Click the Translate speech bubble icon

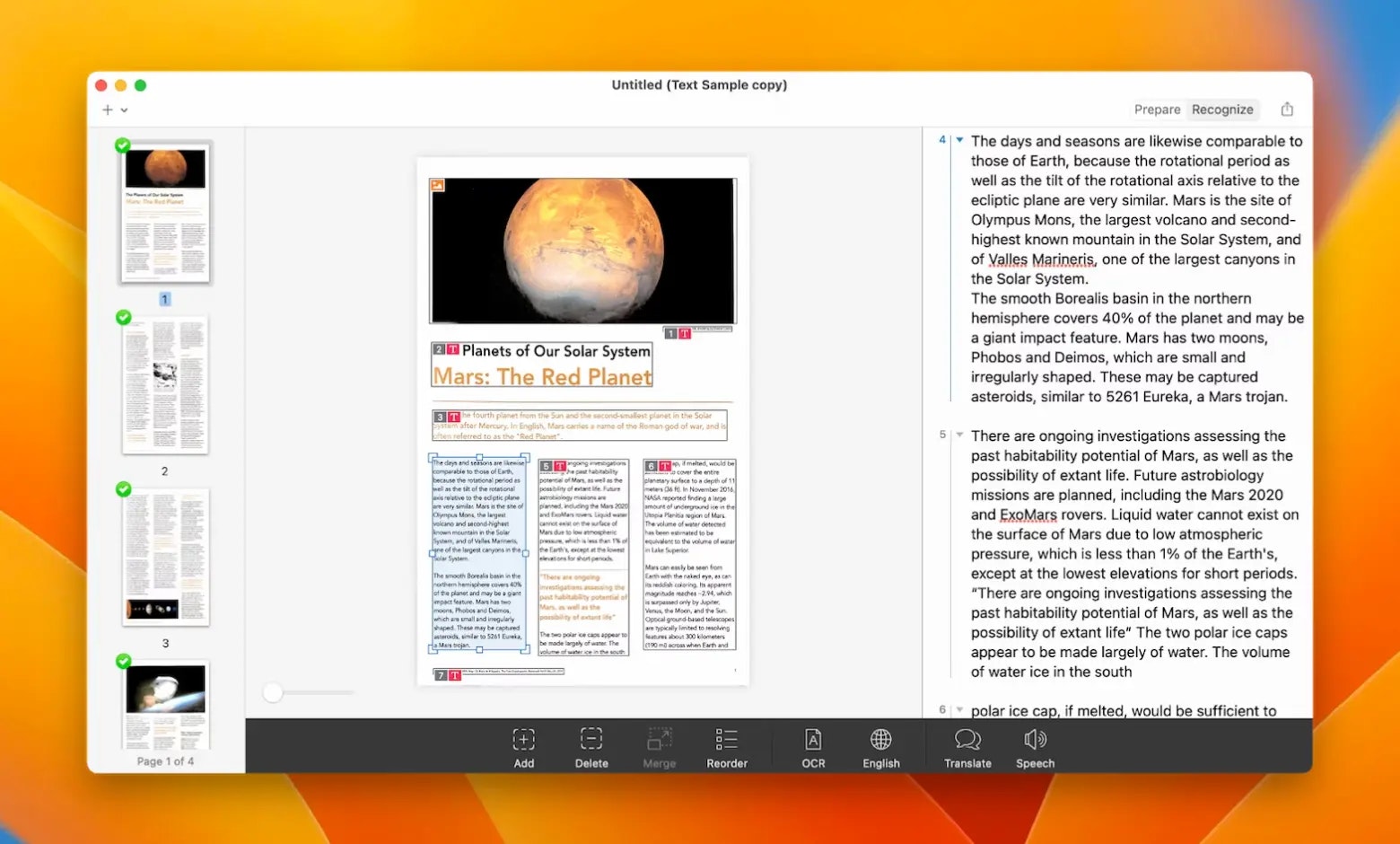967,739
